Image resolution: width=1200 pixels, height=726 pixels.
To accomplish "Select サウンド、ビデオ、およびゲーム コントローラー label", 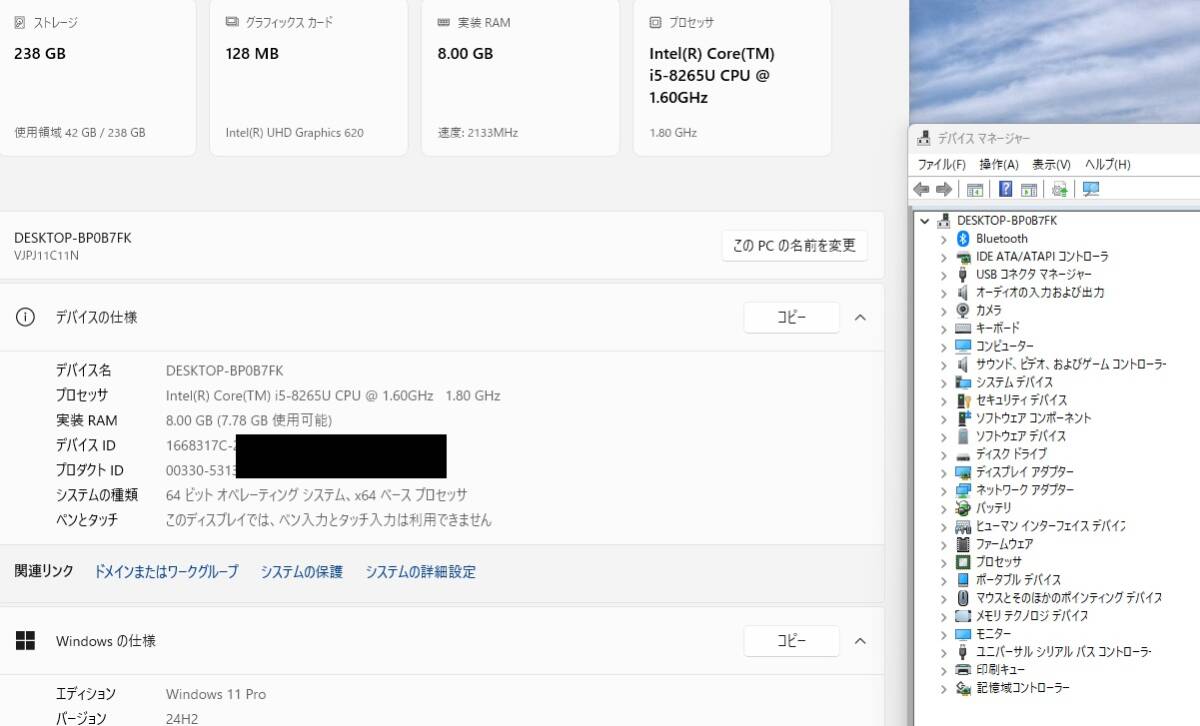I will 1071,364.
